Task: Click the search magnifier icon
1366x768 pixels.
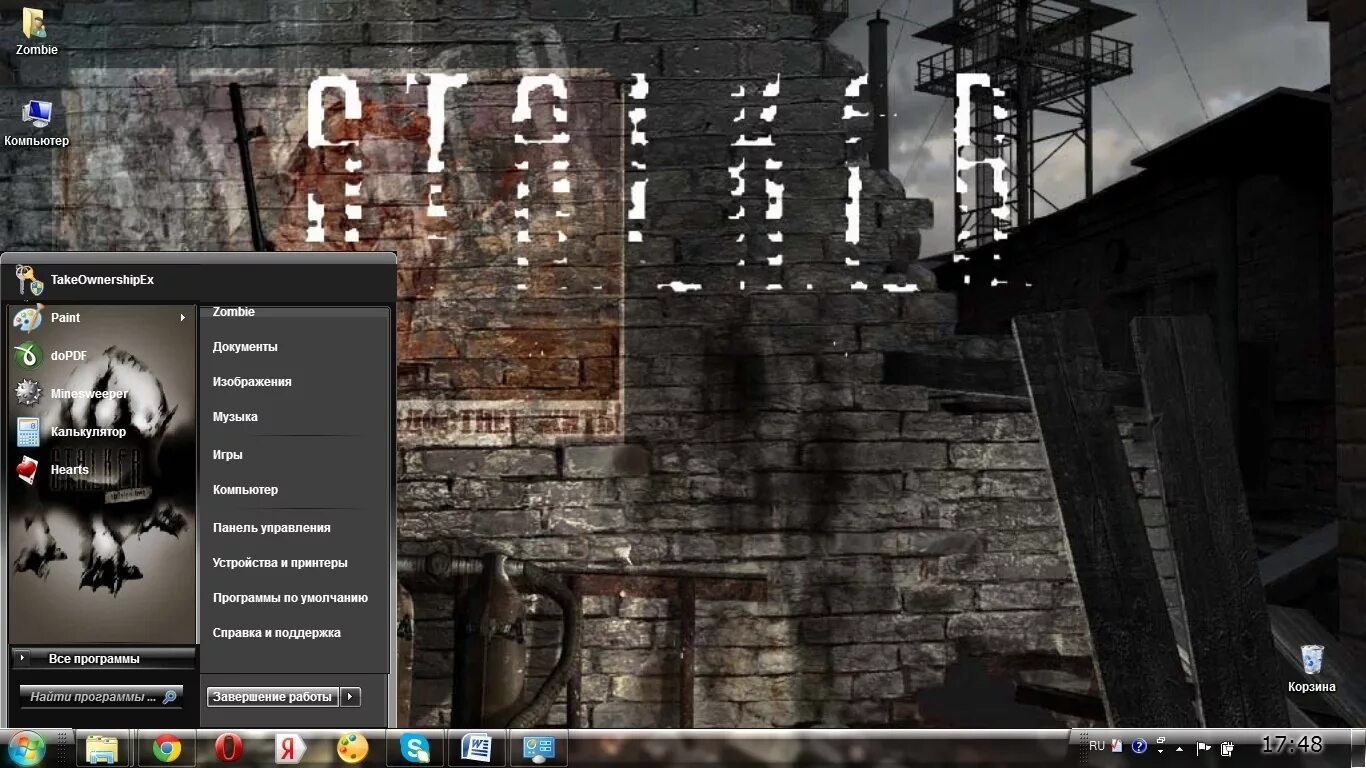Action: 170,697
